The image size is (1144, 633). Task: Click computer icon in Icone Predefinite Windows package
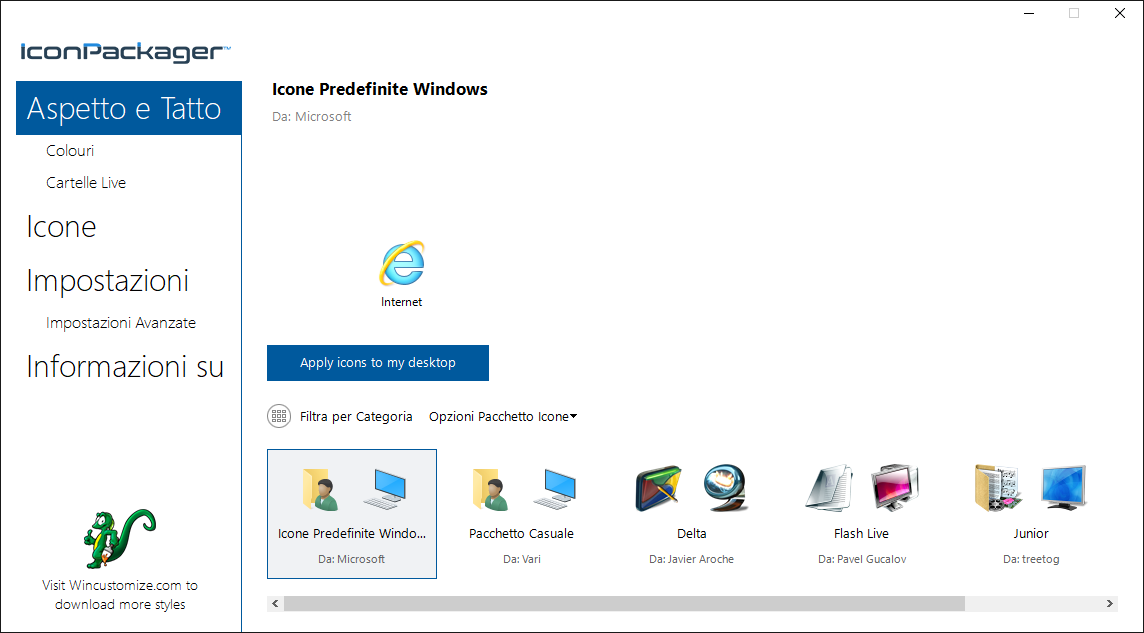384,488
